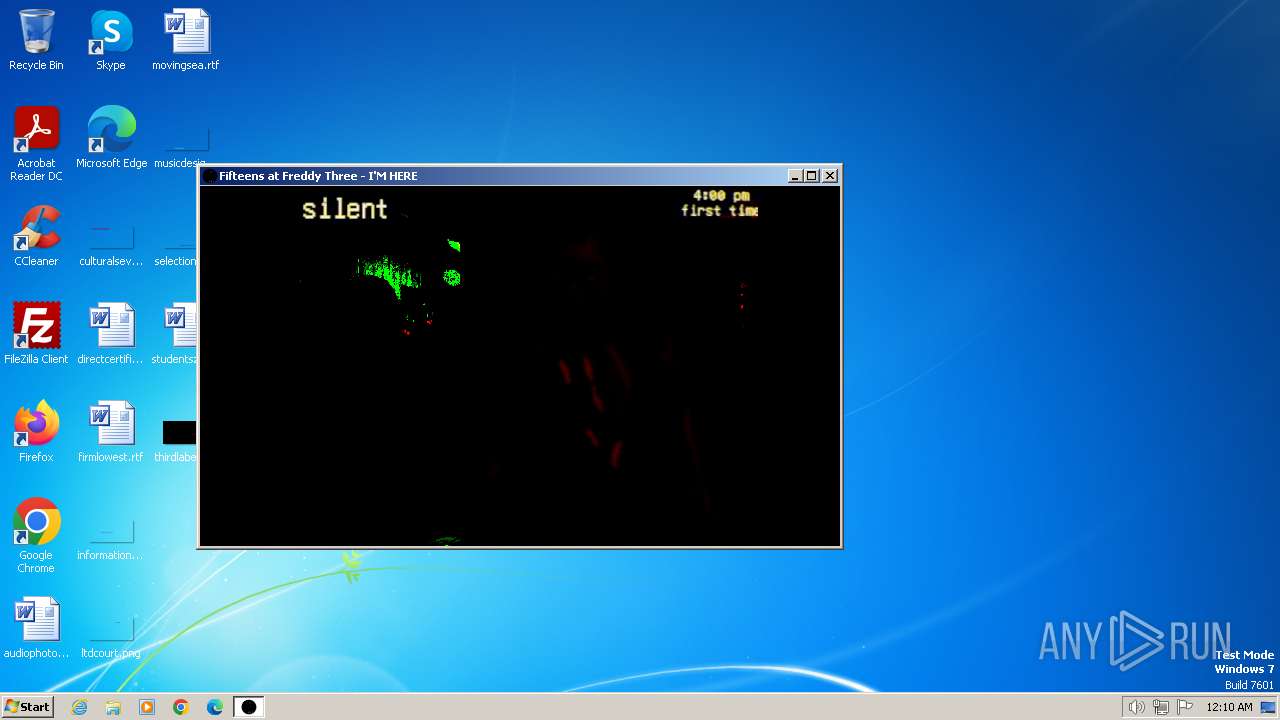The width and height of the screenshot is (1280, 720).
Task: Open Acrobat Reader DC shortcut
Action: coord(36,144)
